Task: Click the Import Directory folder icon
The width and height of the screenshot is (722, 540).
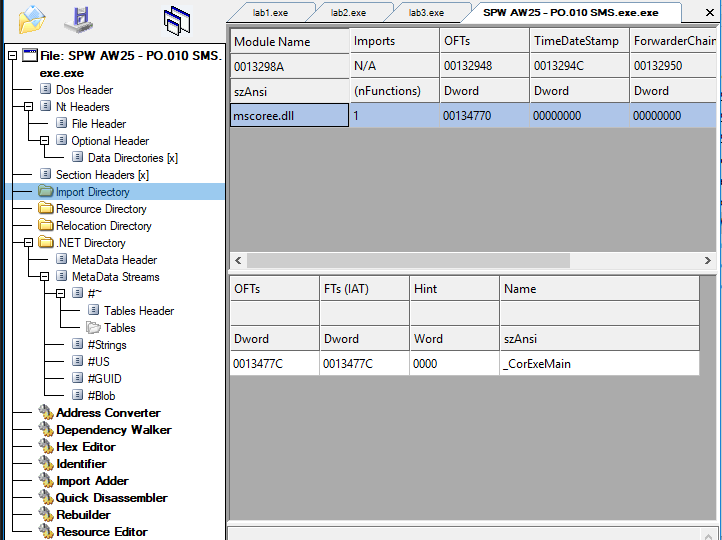Action: 46,191
